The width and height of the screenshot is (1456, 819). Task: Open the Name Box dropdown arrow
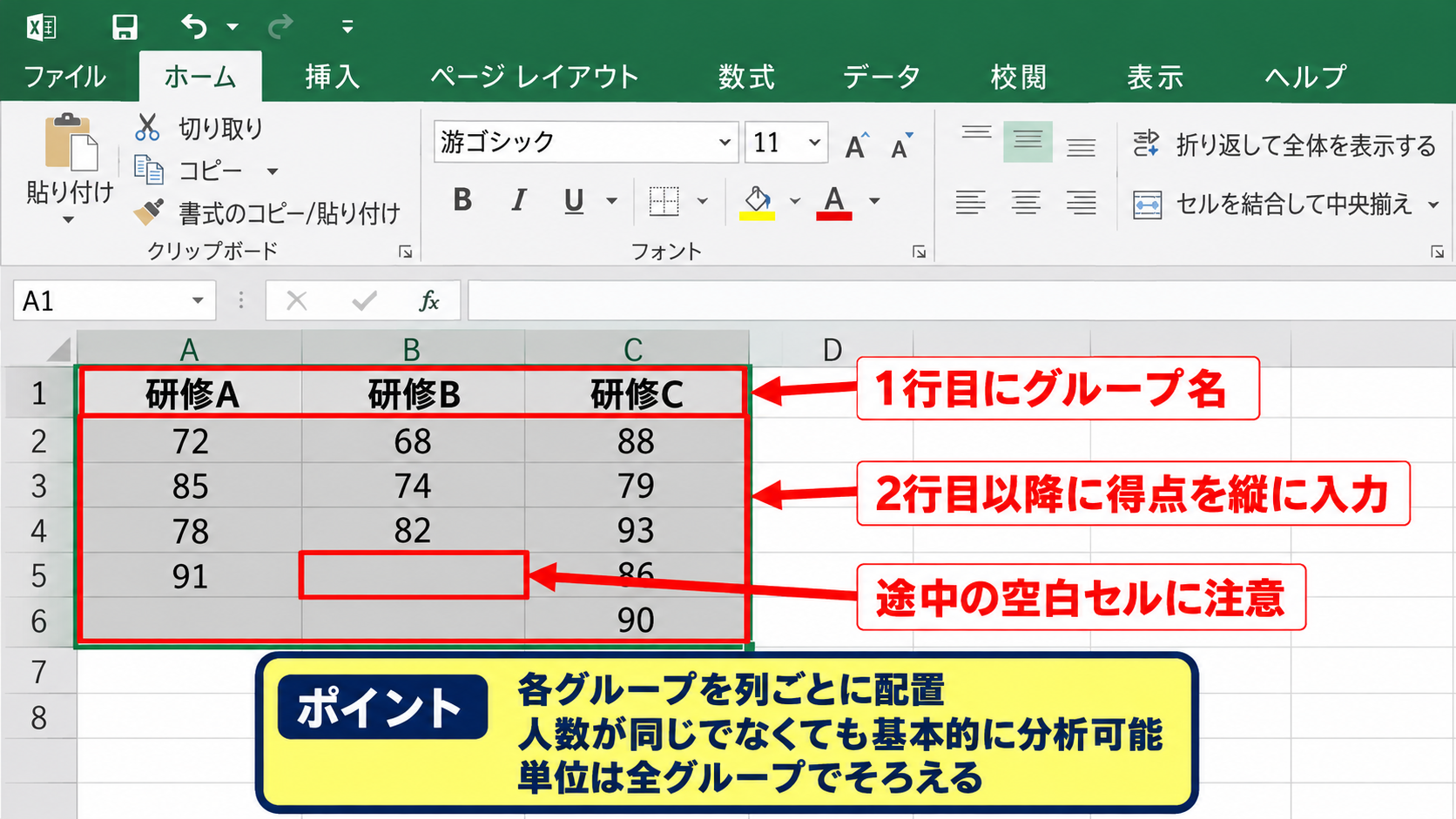click(x=198, y=301)
